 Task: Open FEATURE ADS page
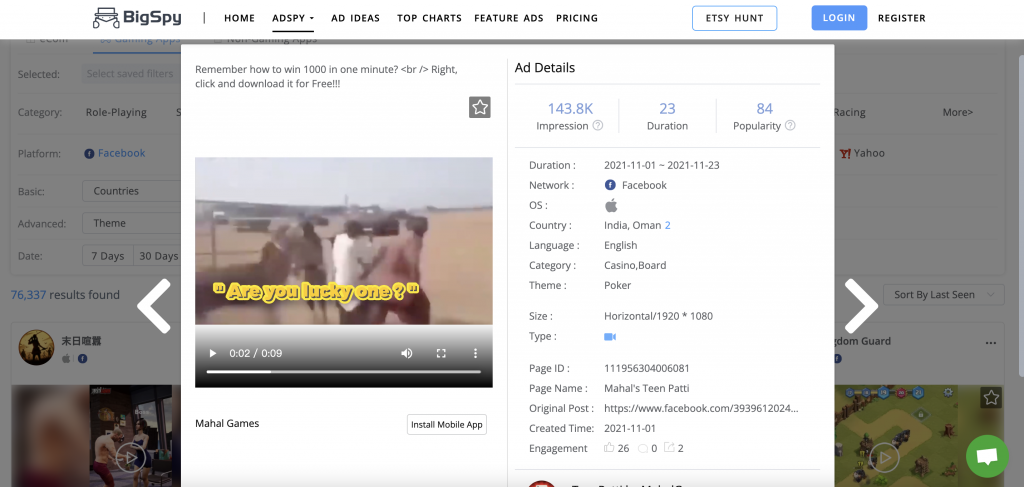[x=509, y=18]
